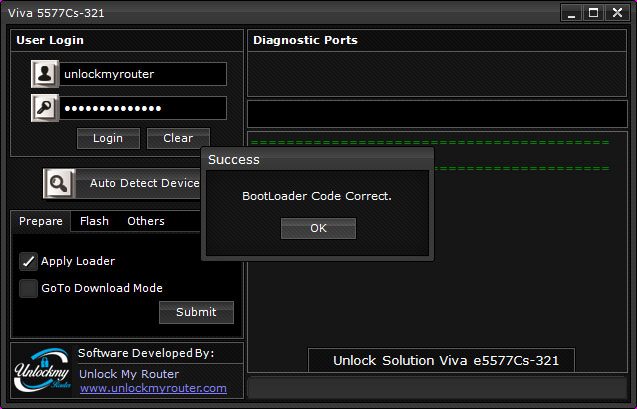Open the Others tab
The height and width of the screenshot is (409, 637).
(x=146, y=221)
